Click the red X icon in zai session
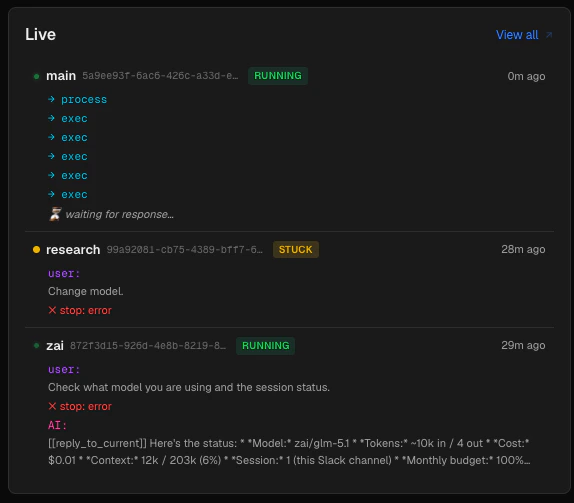Image resolution: width=574 pixels, height=503 pixels. click(52, 406)
